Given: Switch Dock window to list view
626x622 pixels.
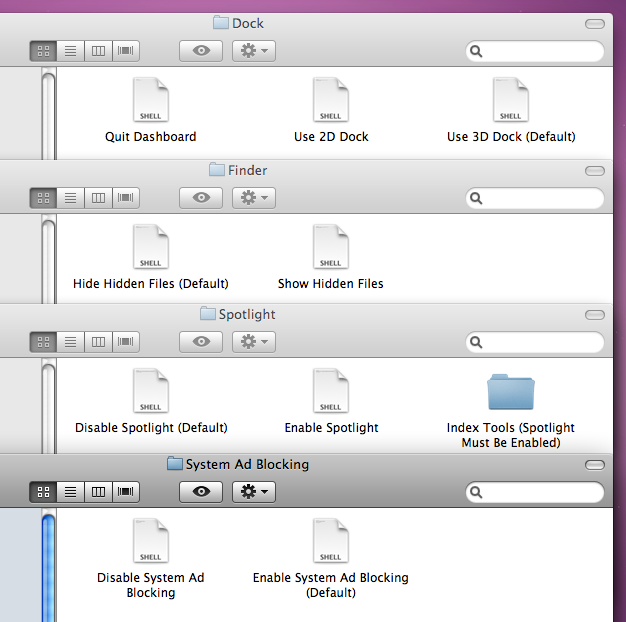Looking at the screenshot, I should 71,51.
